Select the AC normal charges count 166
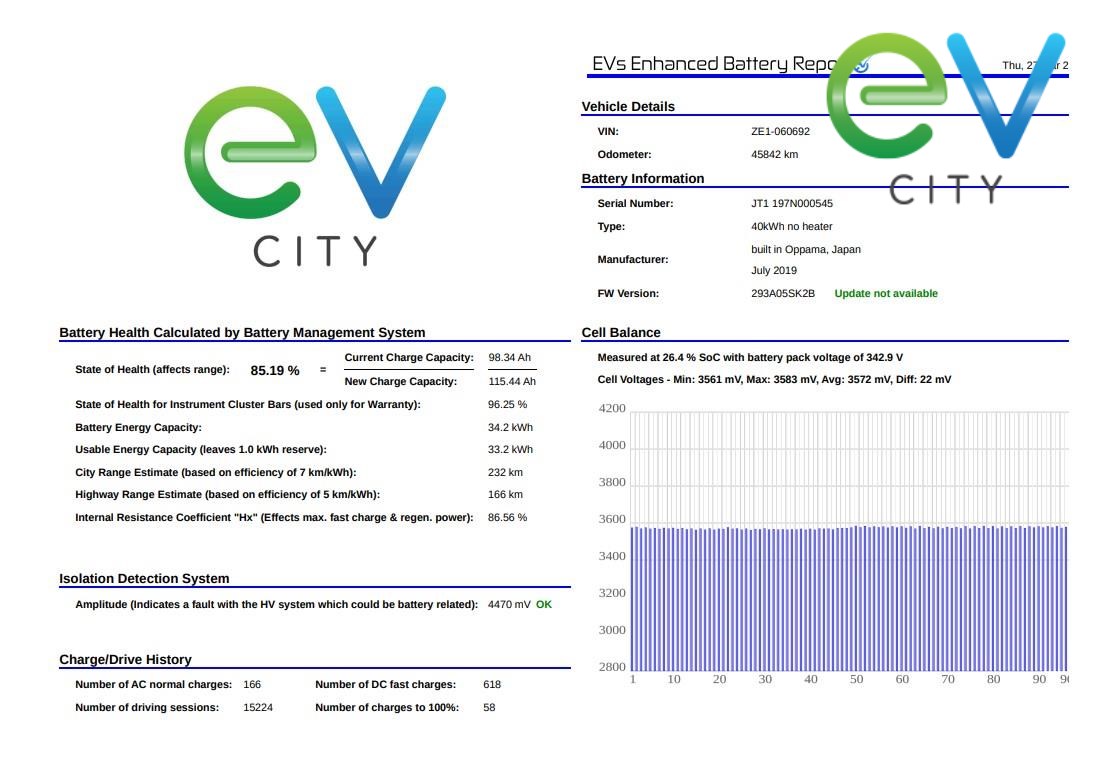The width and height of the screenshot is (1097, 768). 252,685
